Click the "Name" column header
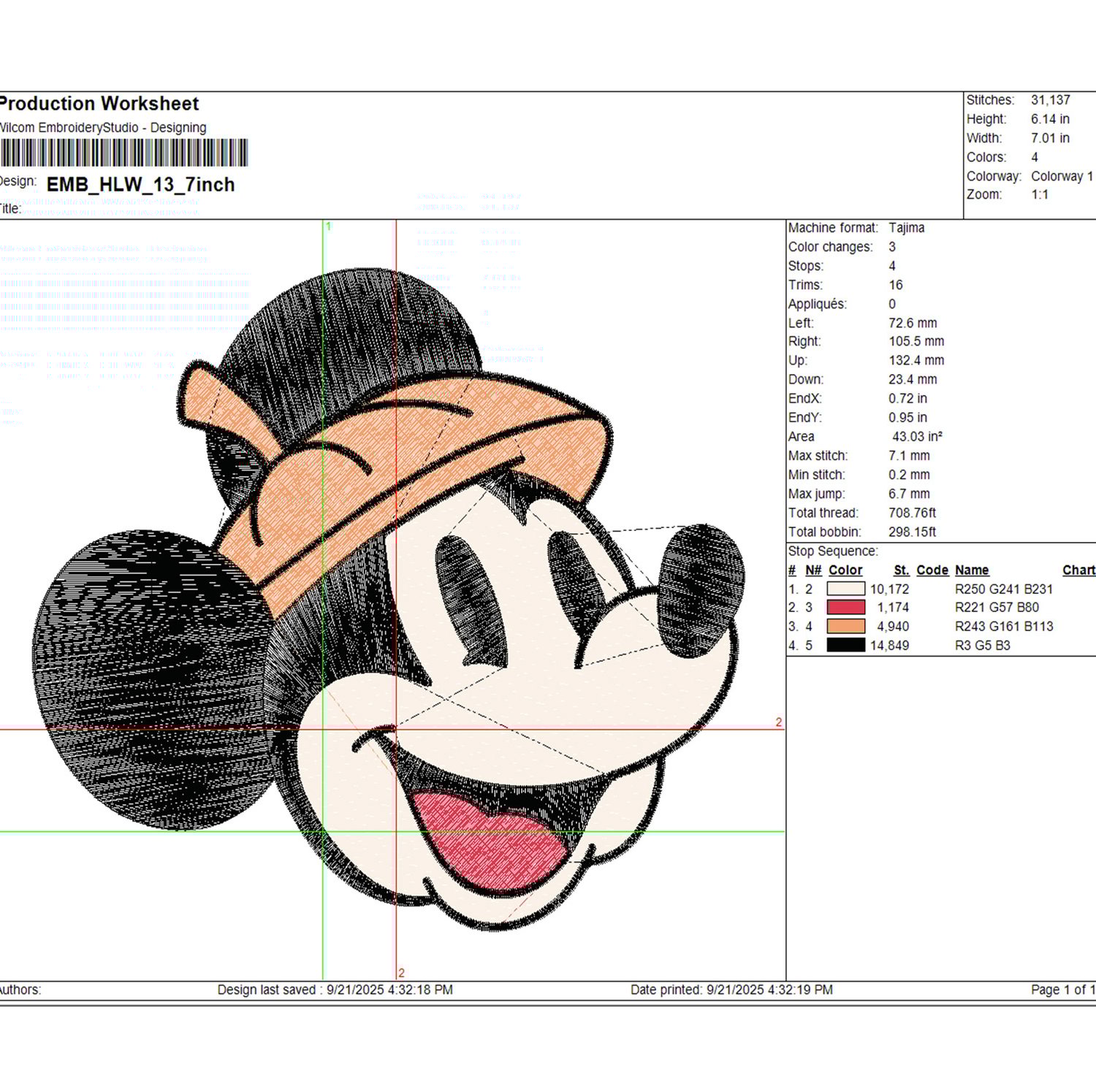The image size is (1096, 1092). 972,570
